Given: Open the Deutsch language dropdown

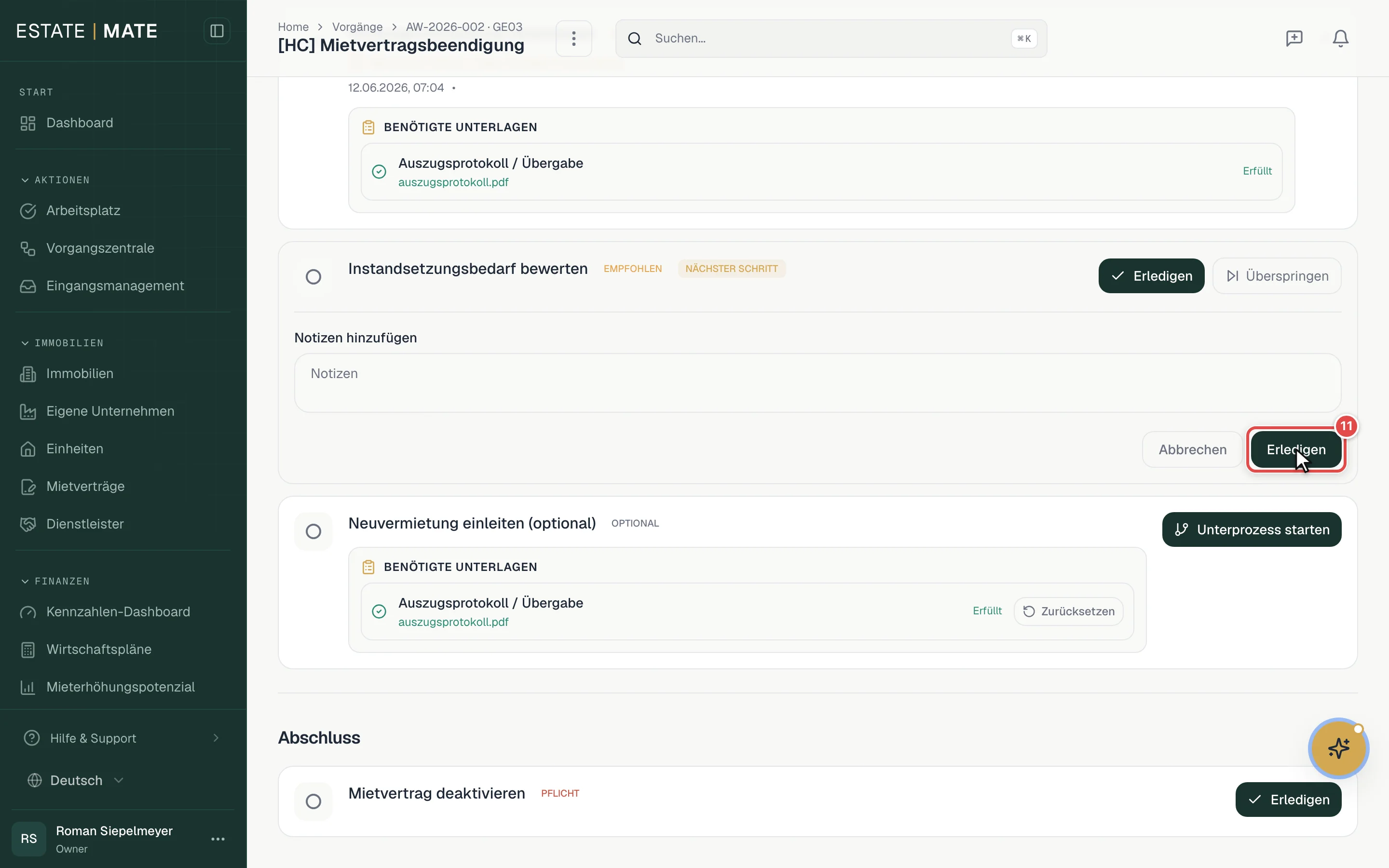Looking at the screenshot, I should (x=76, y=780).
